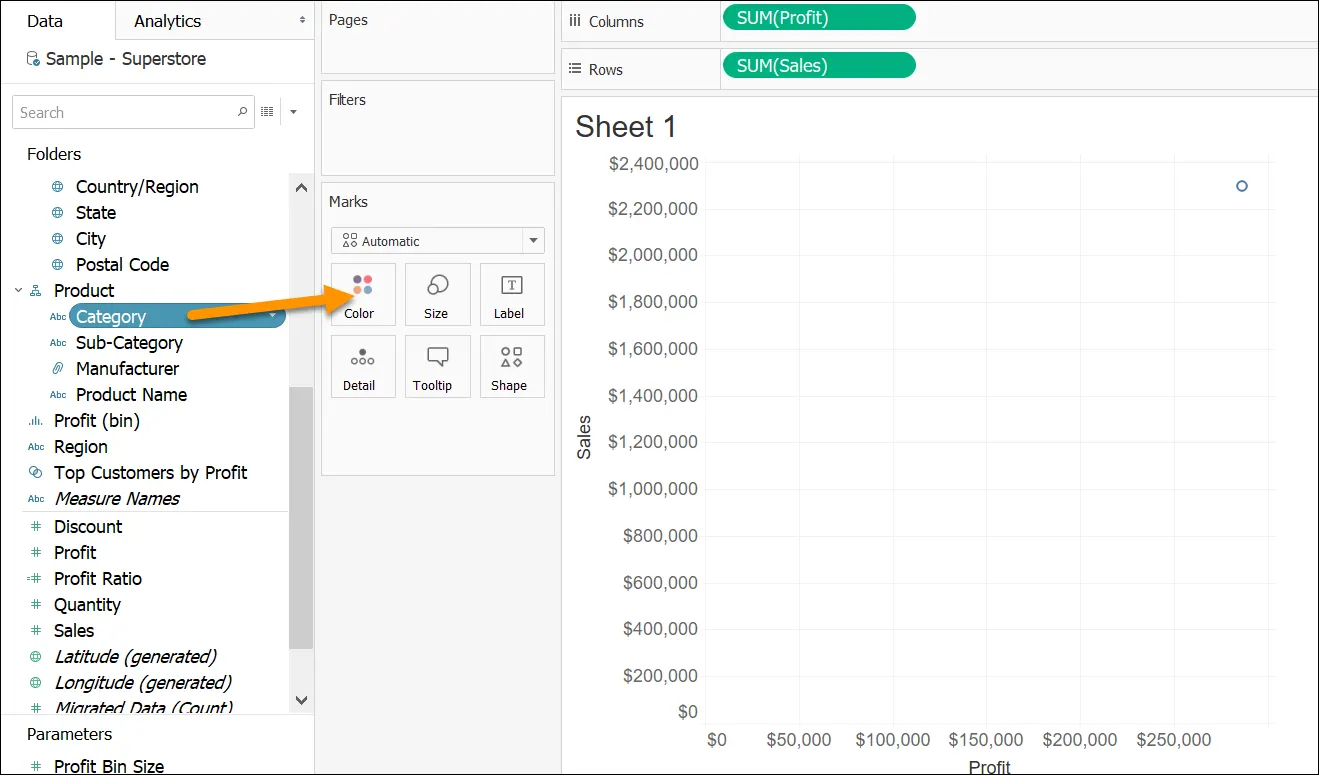This screenshot has height=775, width=1319.
Task: Select the Product Name field
Action: point(131,395)
